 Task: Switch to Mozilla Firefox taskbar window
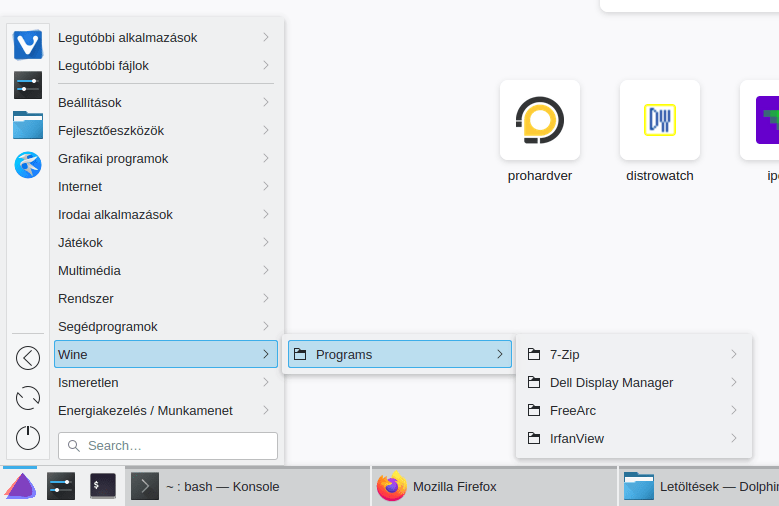tap(494, 486)
